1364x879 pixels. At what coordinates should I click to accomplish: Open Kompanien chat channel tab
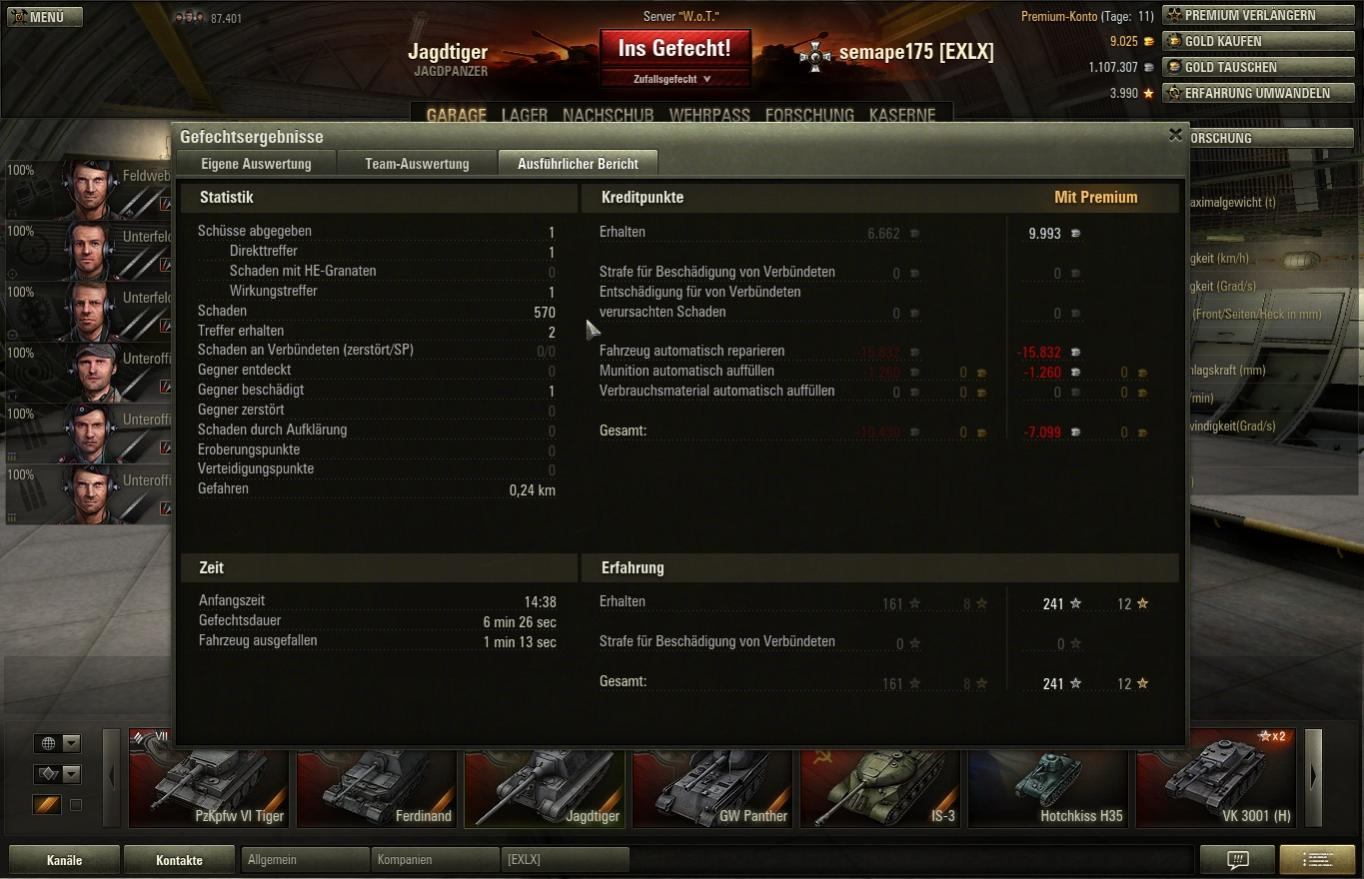435,859
